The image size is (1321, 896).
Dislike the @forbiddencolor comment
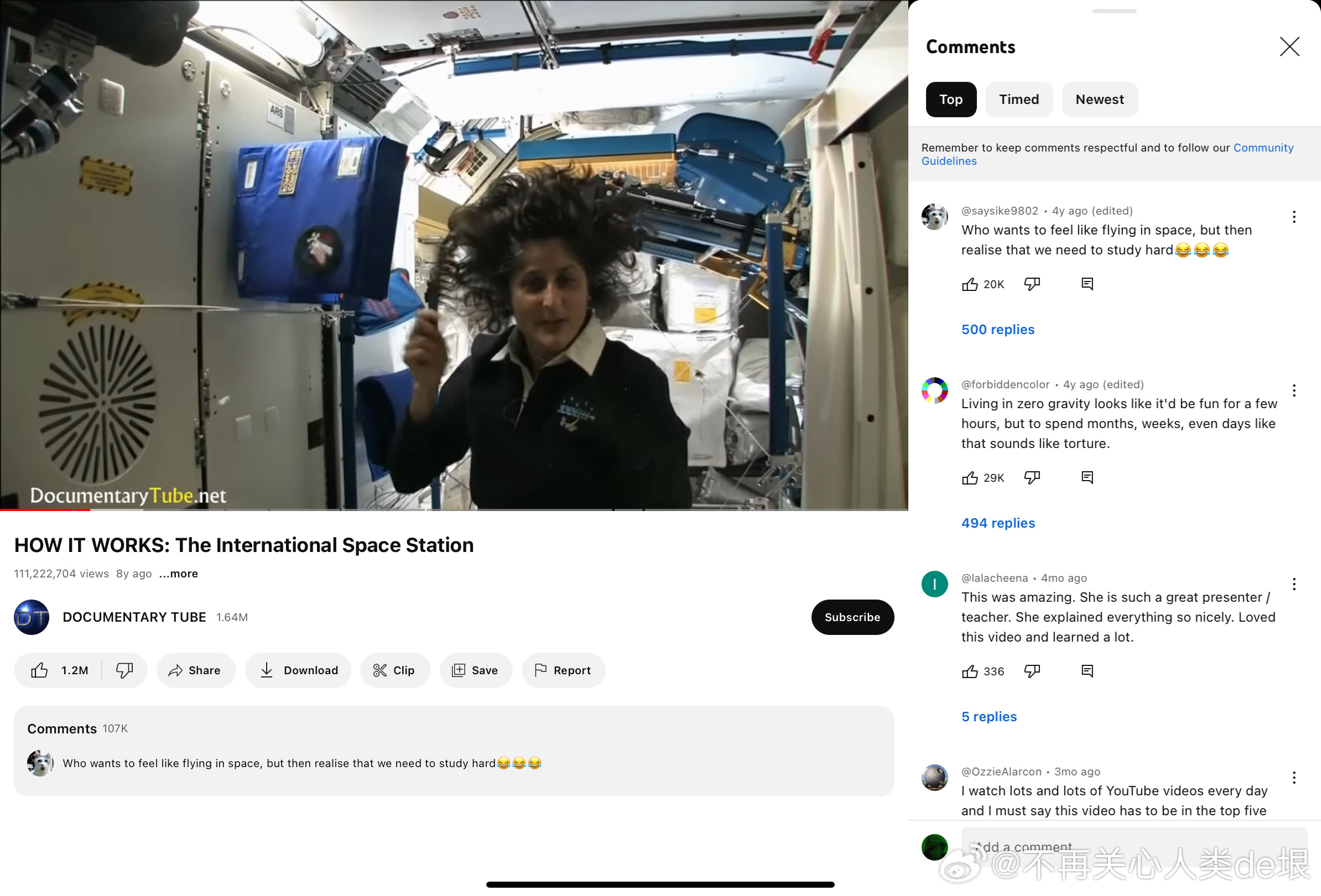click(1032, 477)
